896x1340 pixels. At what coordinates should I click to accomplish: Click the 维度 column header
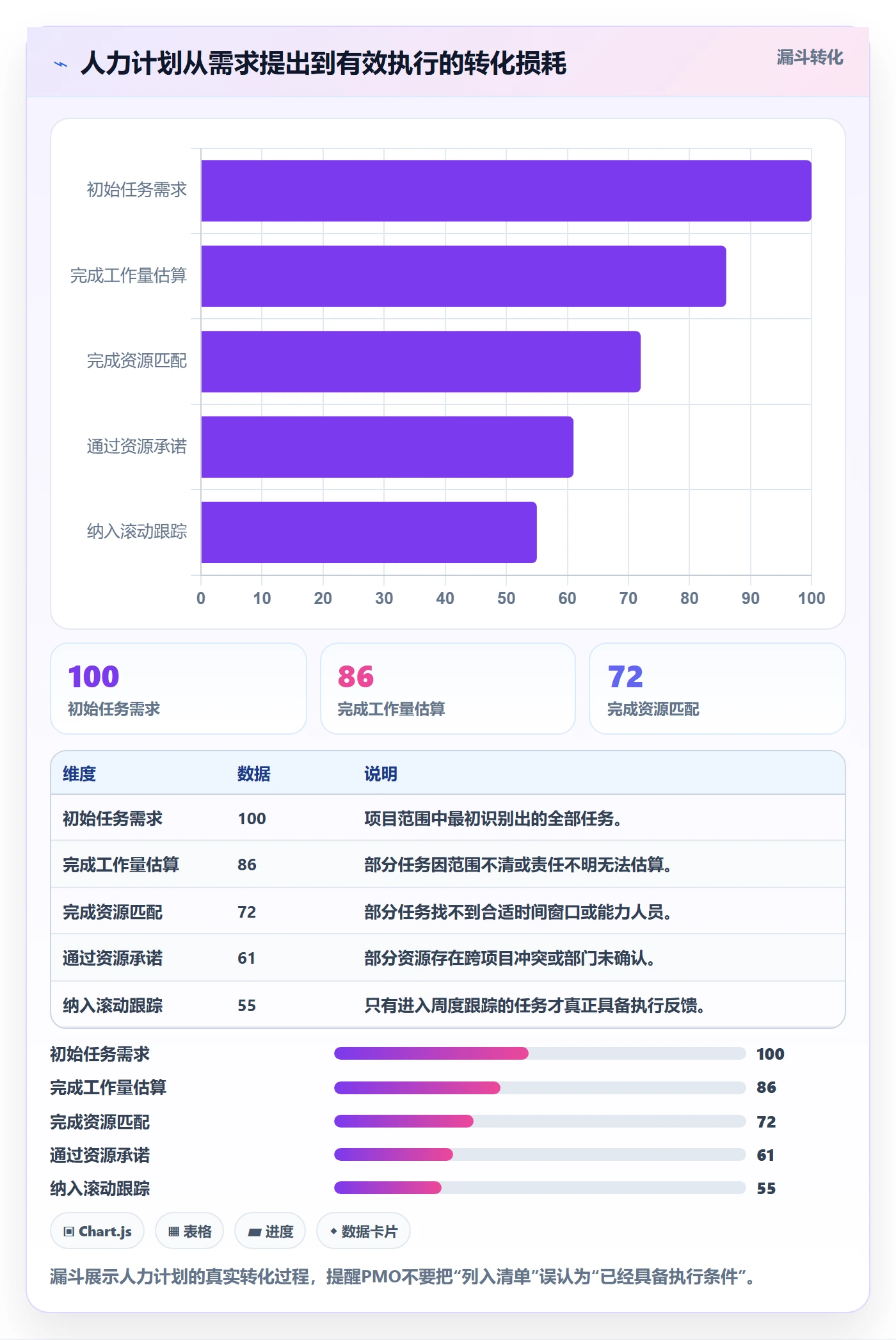point(79,774)
